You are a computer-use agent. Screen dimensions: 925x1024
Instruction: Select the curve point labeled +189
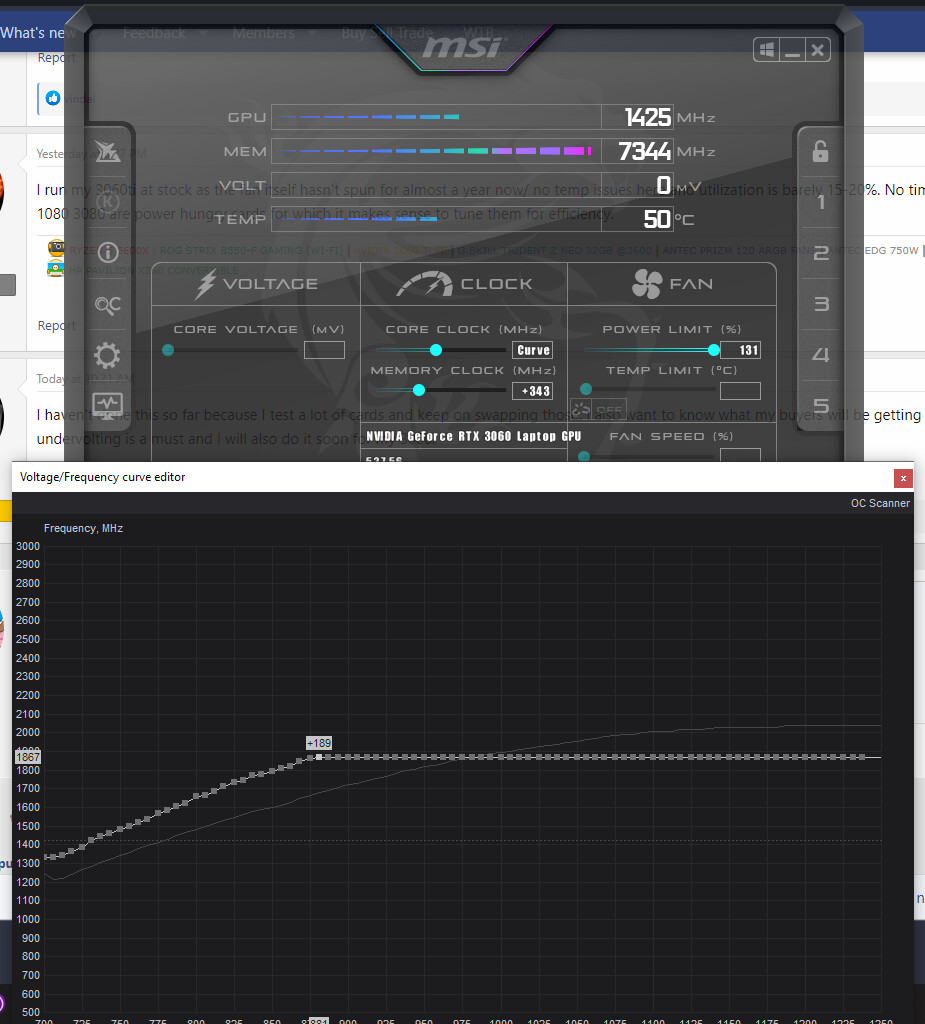coord(319,757)
